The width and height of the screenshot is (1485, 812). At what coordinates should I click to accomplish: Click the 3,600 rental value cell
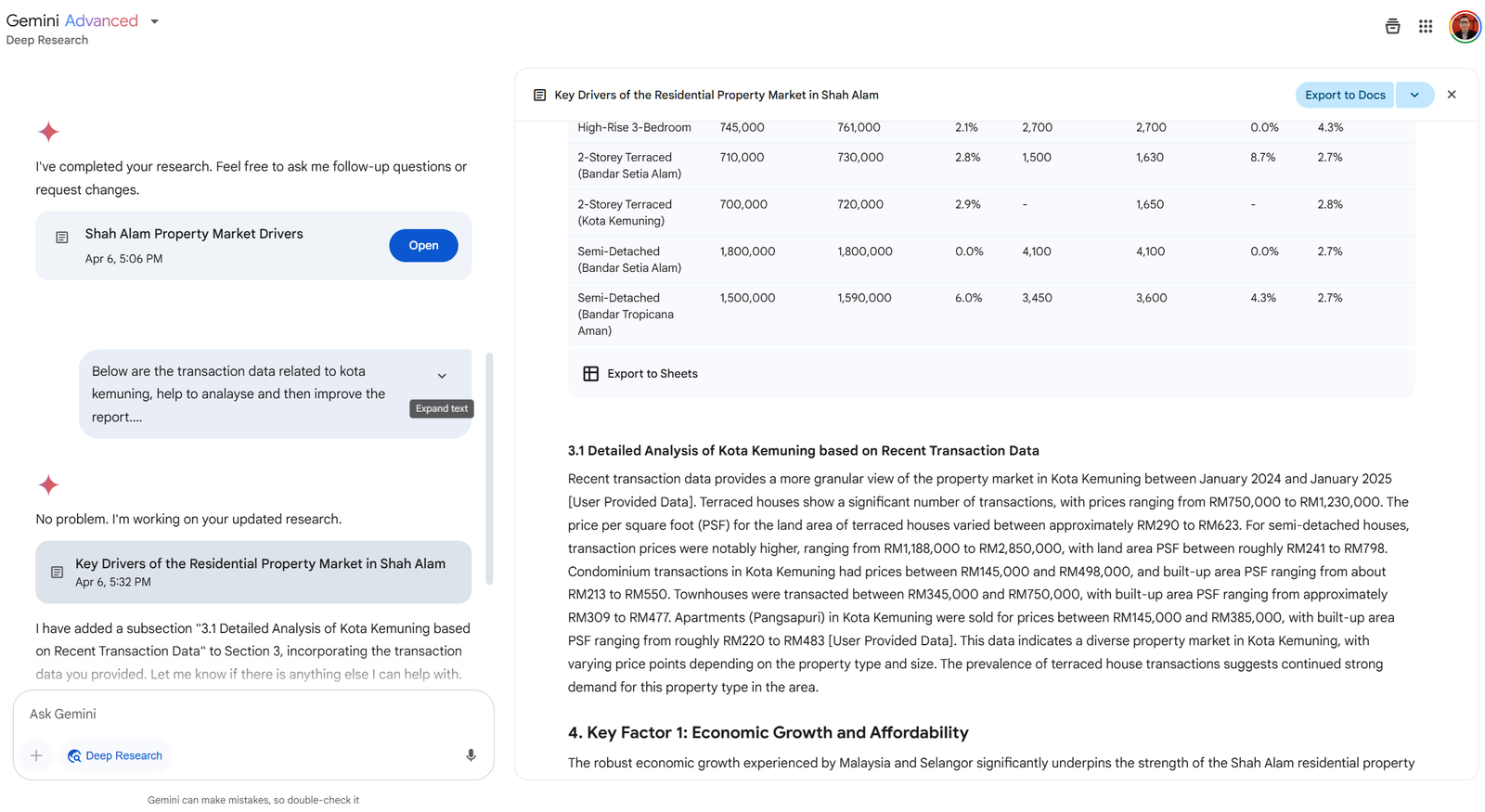[1152, 298]
